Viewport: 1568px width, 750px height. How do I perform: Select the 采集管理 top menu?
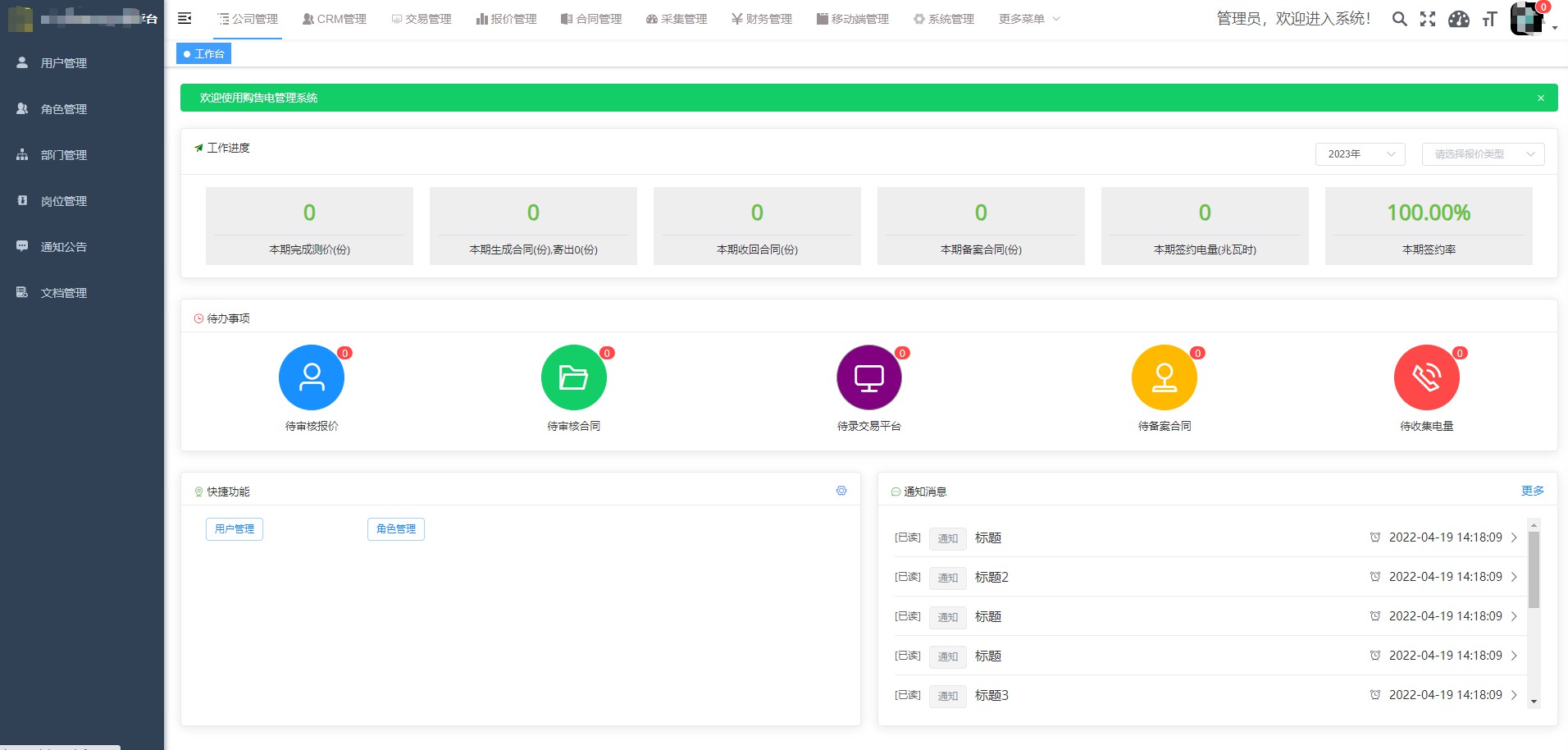click(677, 19)
